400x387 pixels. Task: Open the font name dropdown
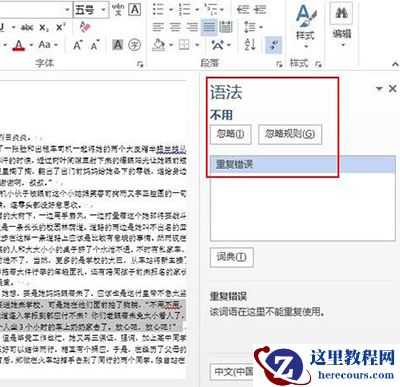coord(67,10)
